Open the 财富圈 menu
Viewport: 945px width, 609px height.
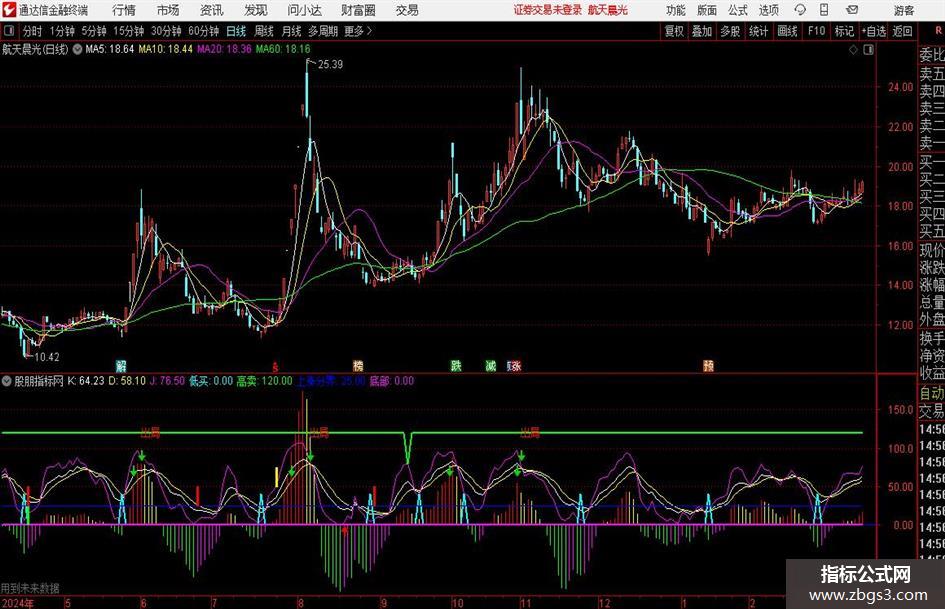coord(358,10)
